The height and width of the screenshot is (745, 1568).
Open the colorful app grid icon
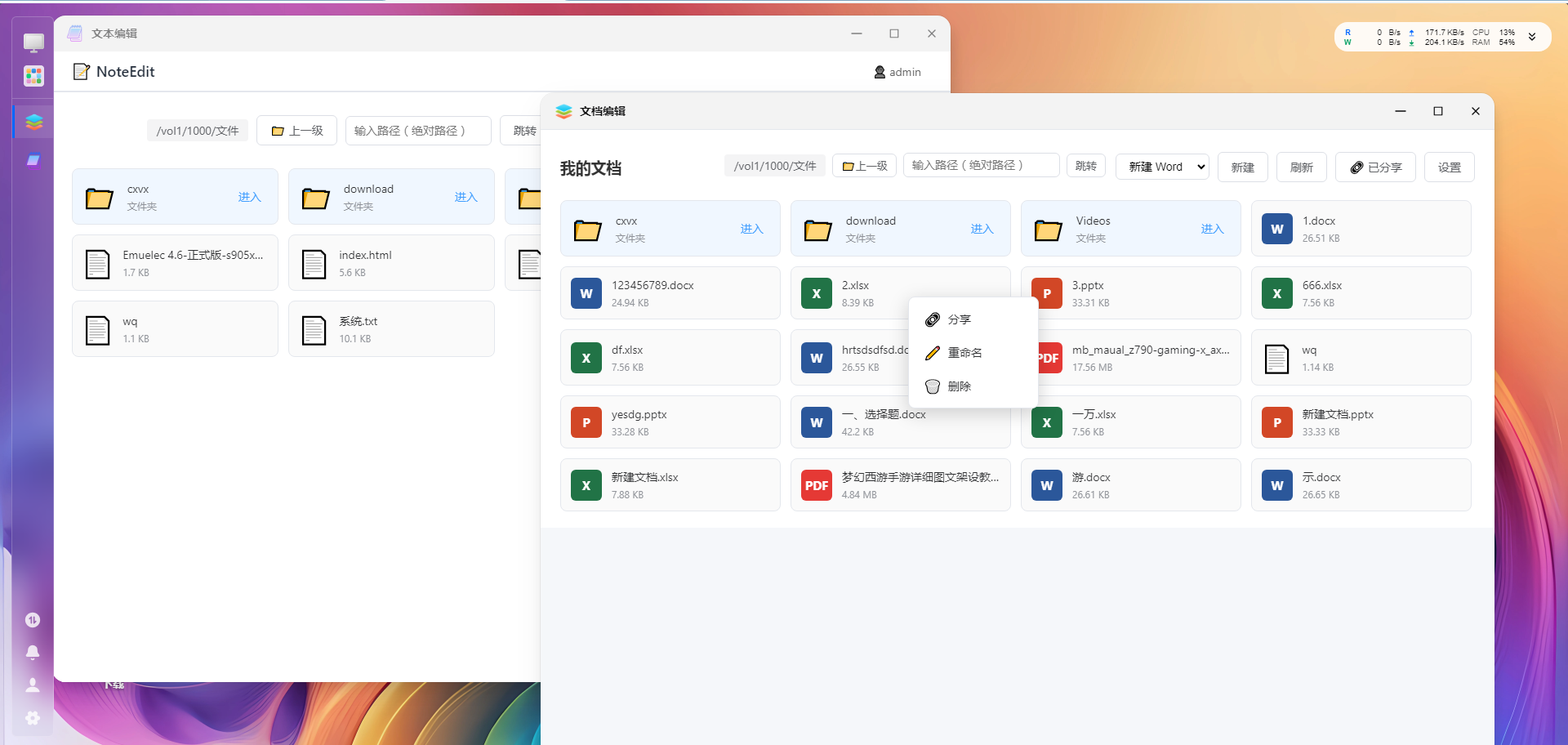33,76
